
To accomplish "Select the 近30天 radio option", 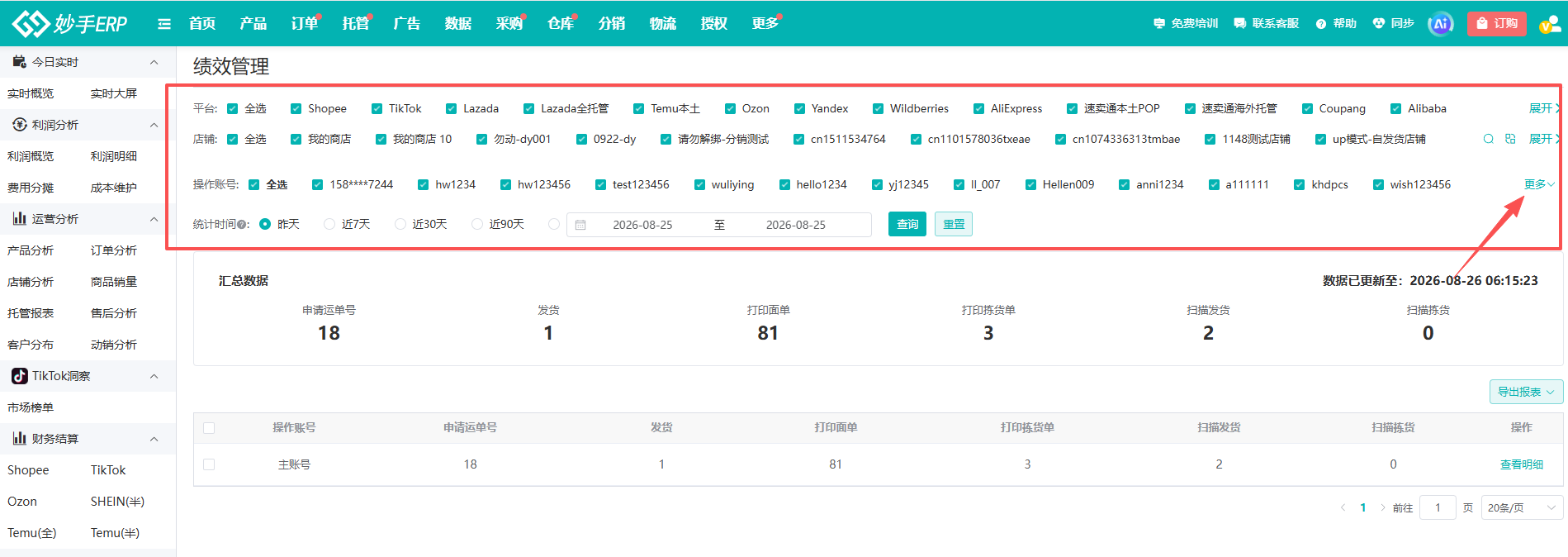I will [x=400, y=224].
